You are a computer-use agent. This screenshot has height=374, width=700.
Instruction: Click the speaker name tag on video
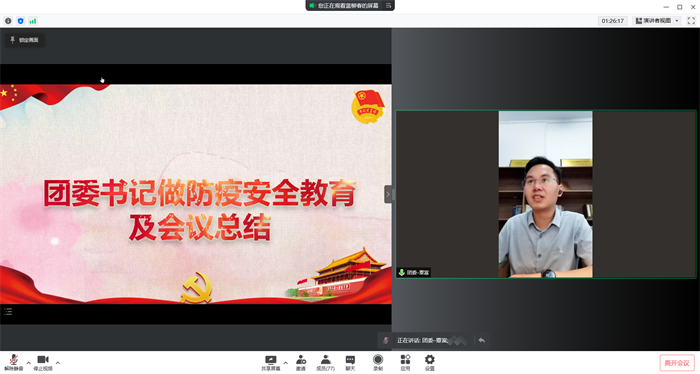coord(414,272)
